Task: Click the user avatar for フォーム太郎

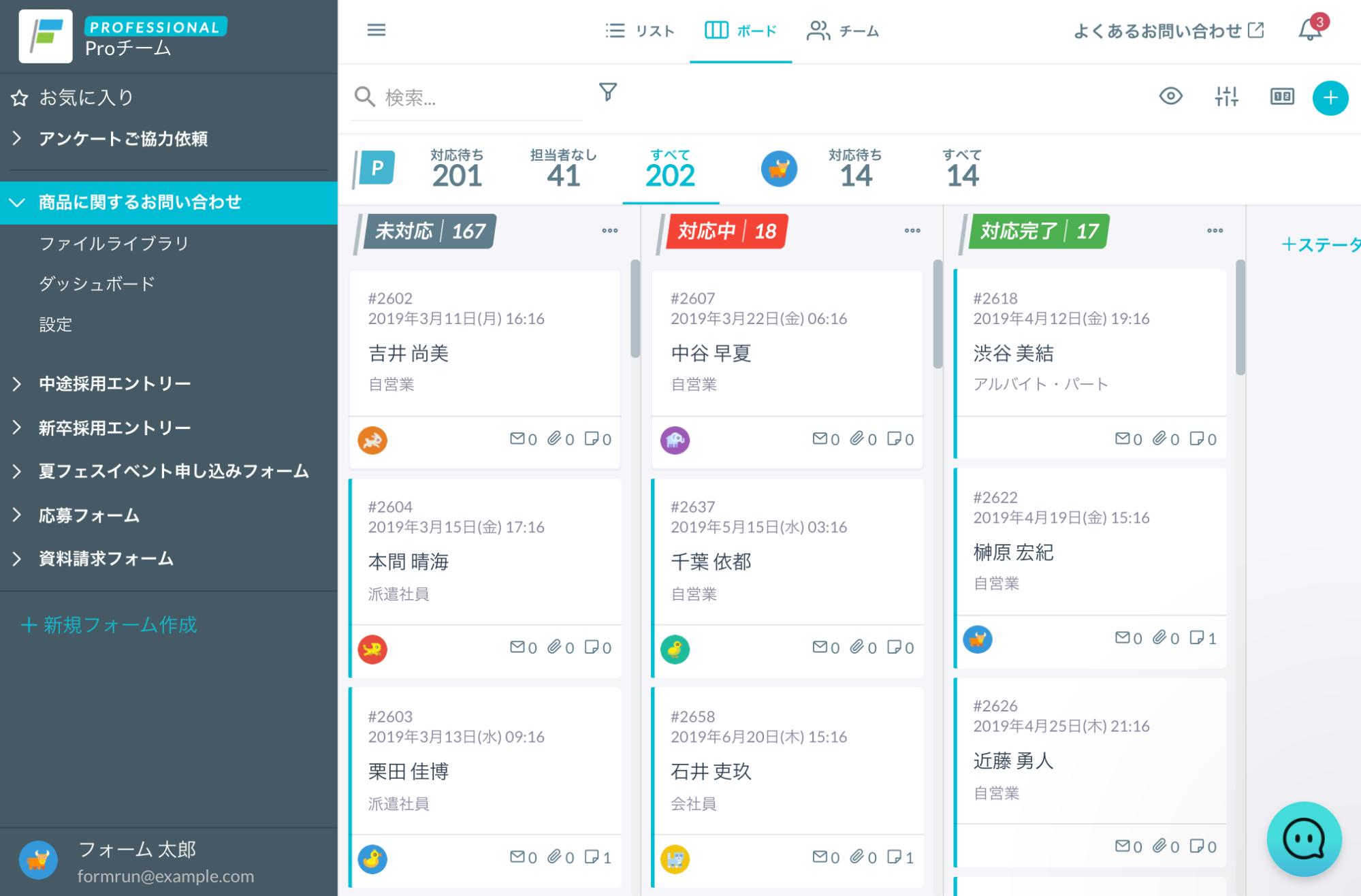Action: 38,860
